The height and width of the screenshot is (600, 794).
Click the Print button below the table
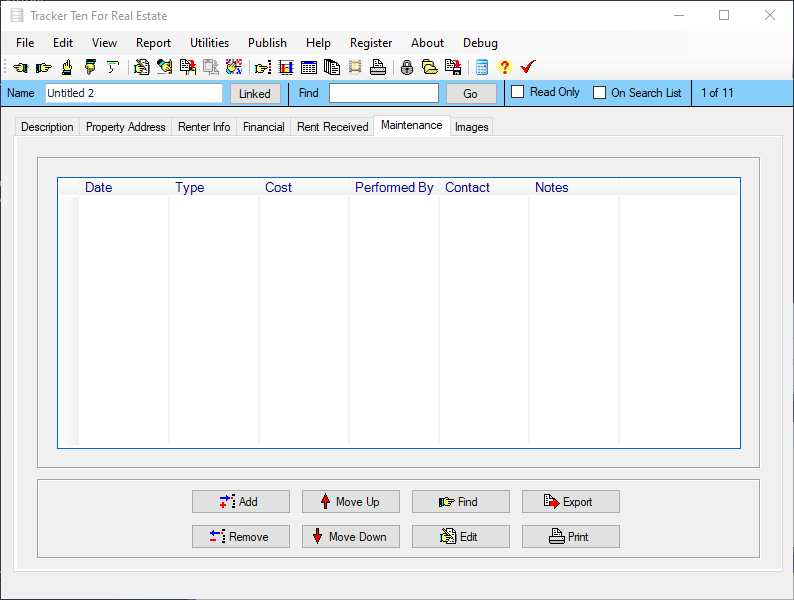pos(571,536)
